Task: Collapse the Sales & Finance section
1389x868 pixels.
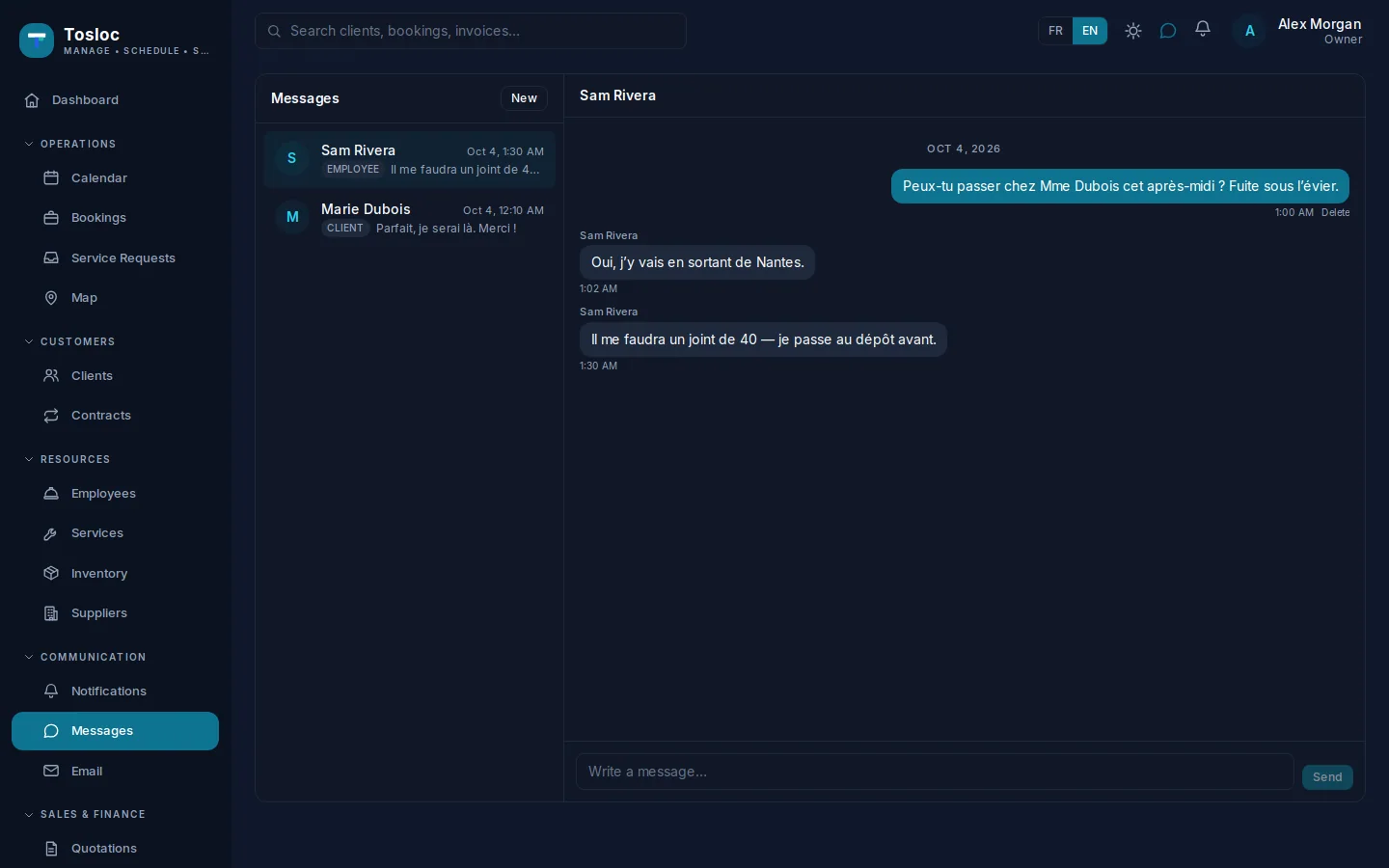Action: [84, 814]
